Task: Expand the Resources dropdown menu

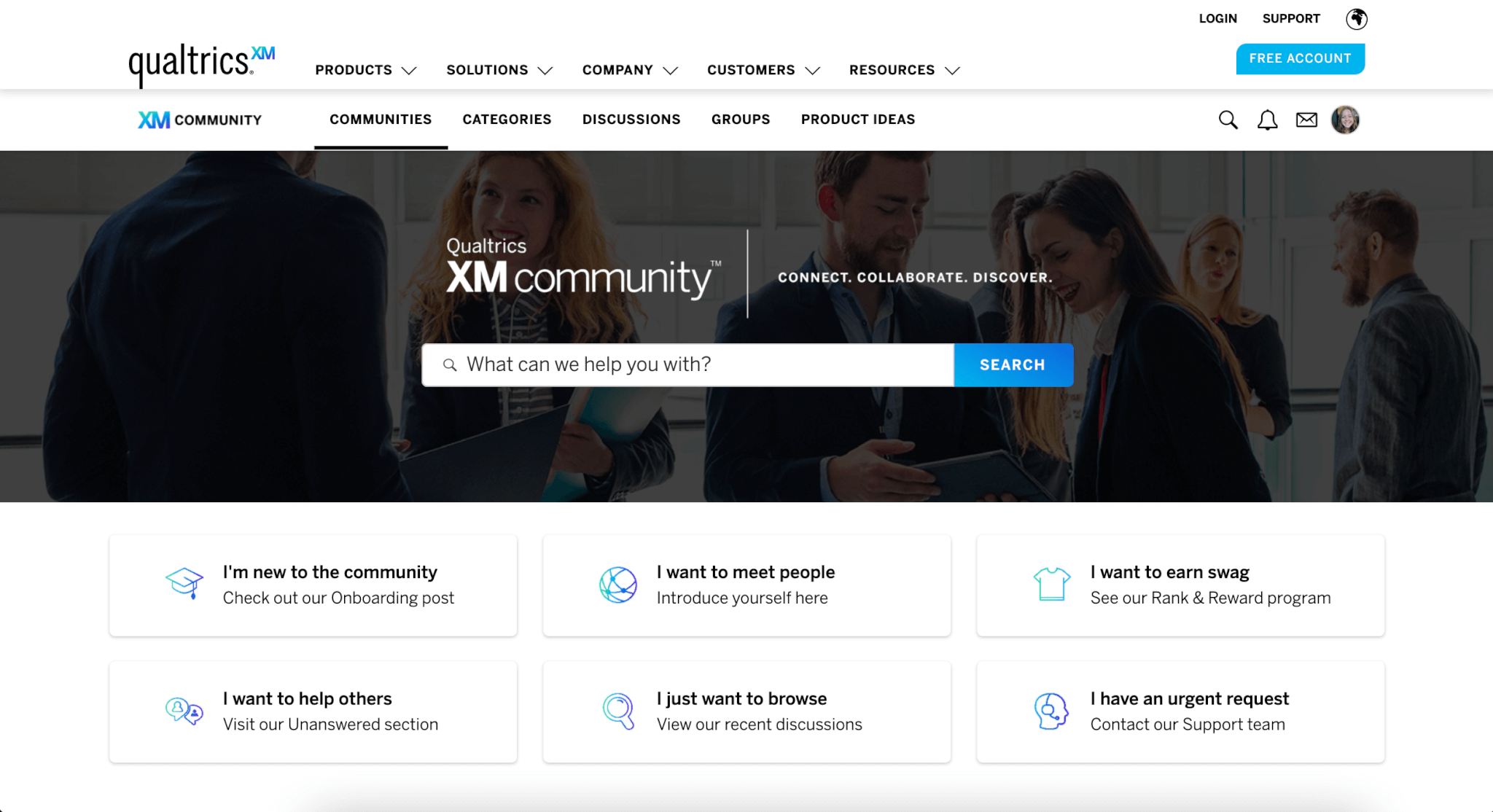Action: click(905, 70)
